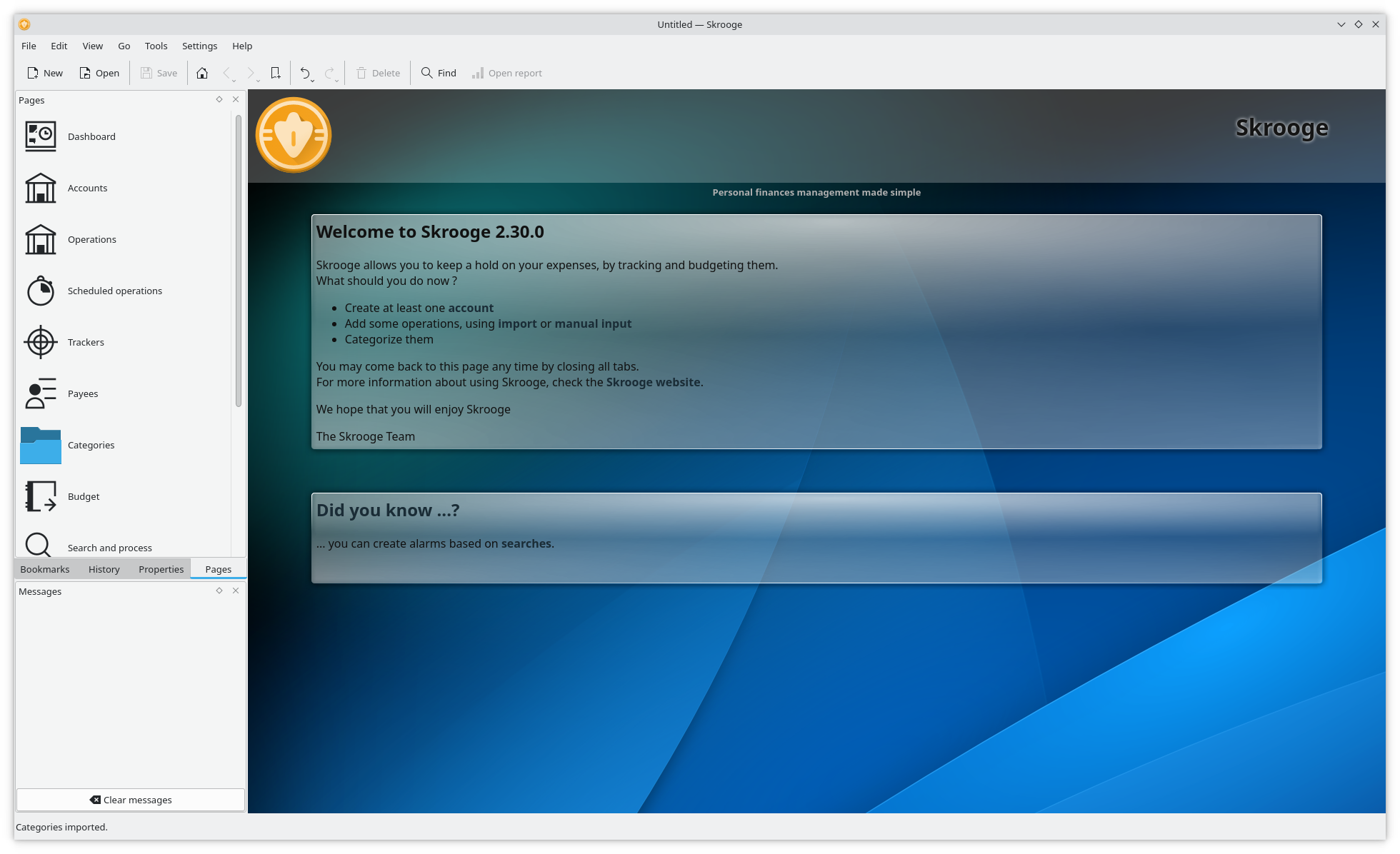Click the Redo arrow icon

329,72
